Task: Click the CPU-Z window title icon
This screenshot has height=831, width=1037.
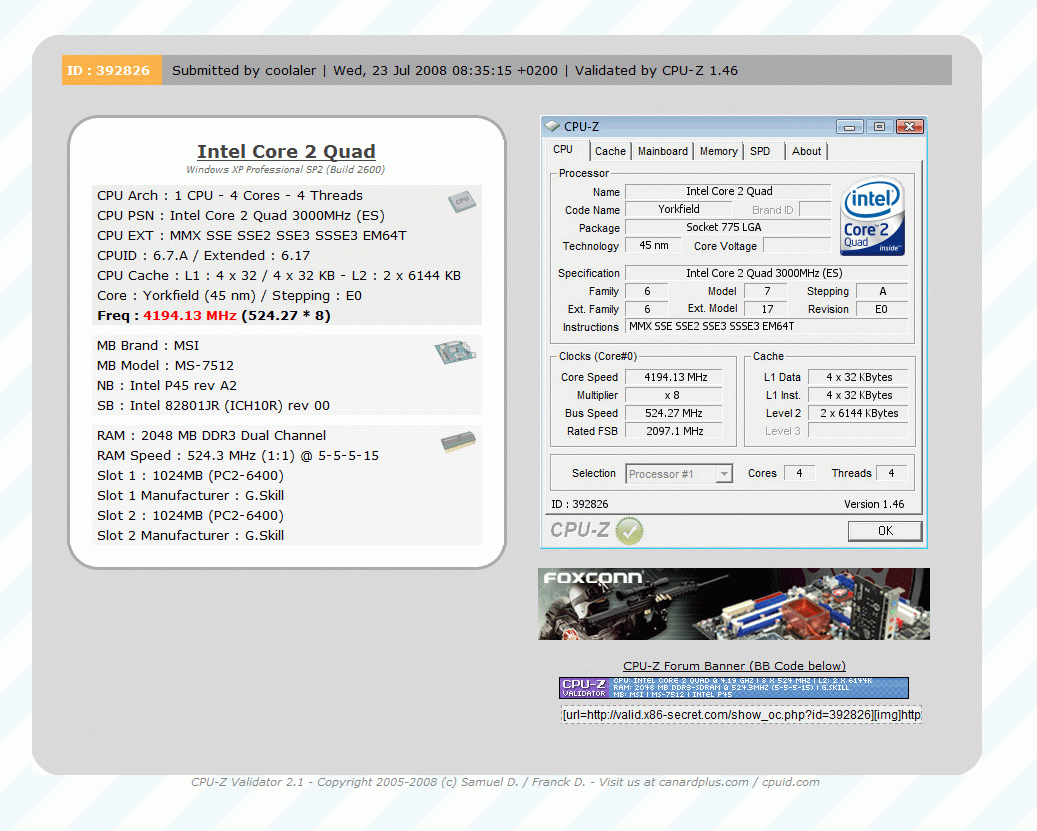Action: point(552,126)
